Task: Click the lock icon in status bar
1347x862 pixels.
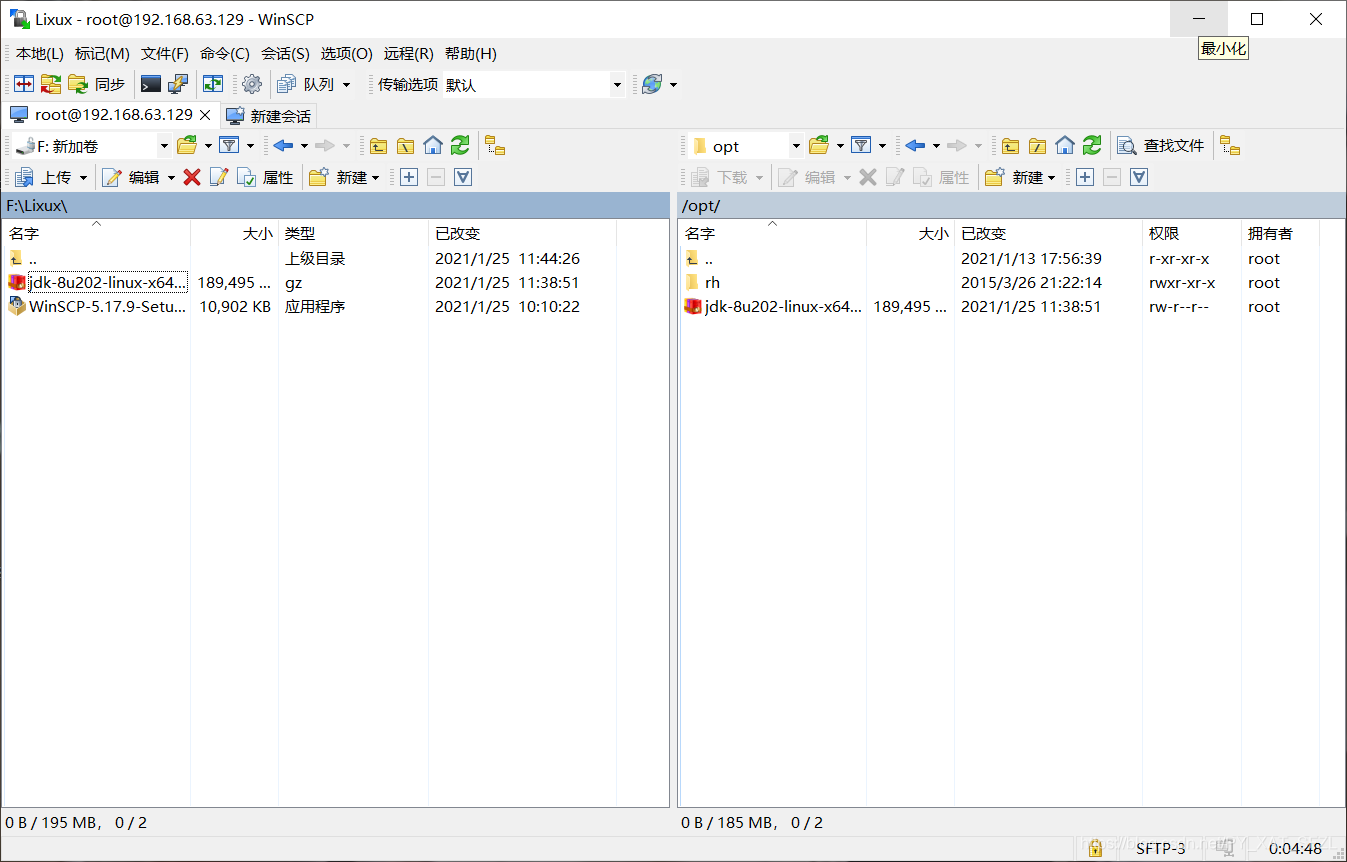Action: pyautogui.click(x=1096, y=848)
